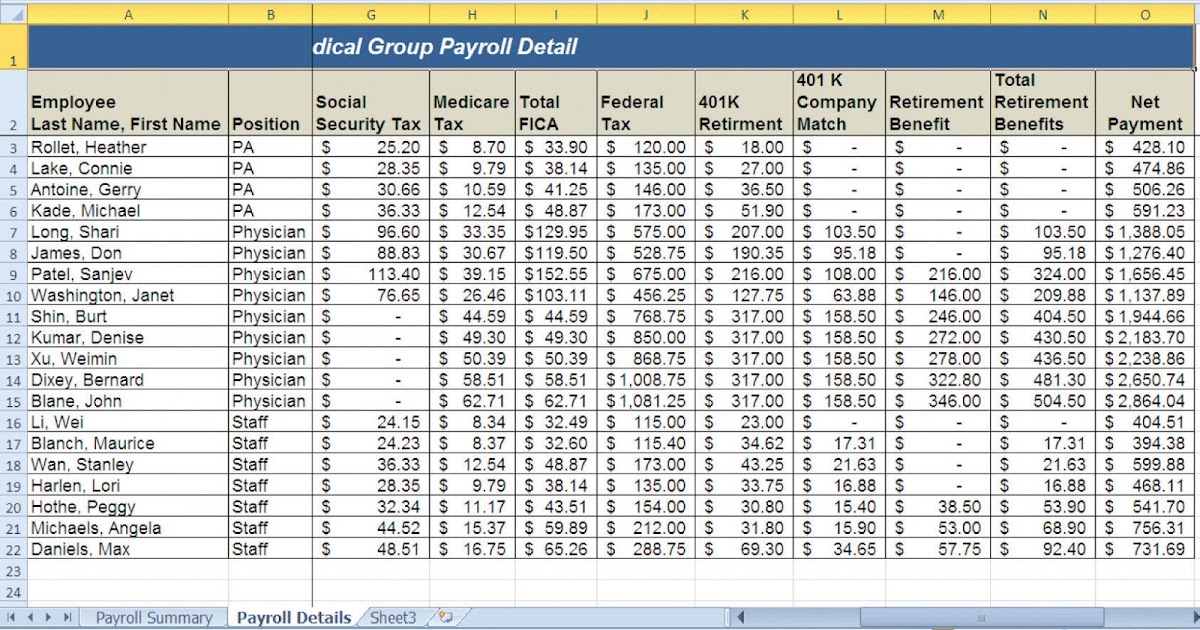Select the cell containing Rollet, Heather
Image resolution: width=1200 pixels, height=630 pixels.
pyautogui.click(x=128, y=146)
